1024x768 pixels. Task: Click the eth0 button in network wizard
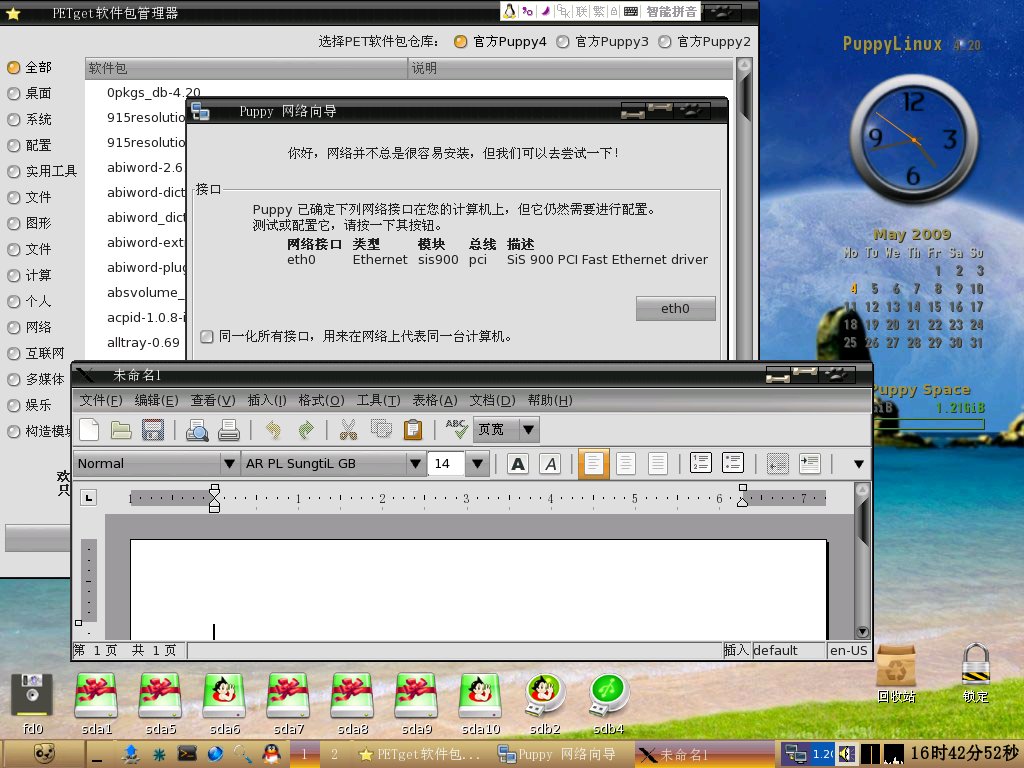(x=675, y=308)
